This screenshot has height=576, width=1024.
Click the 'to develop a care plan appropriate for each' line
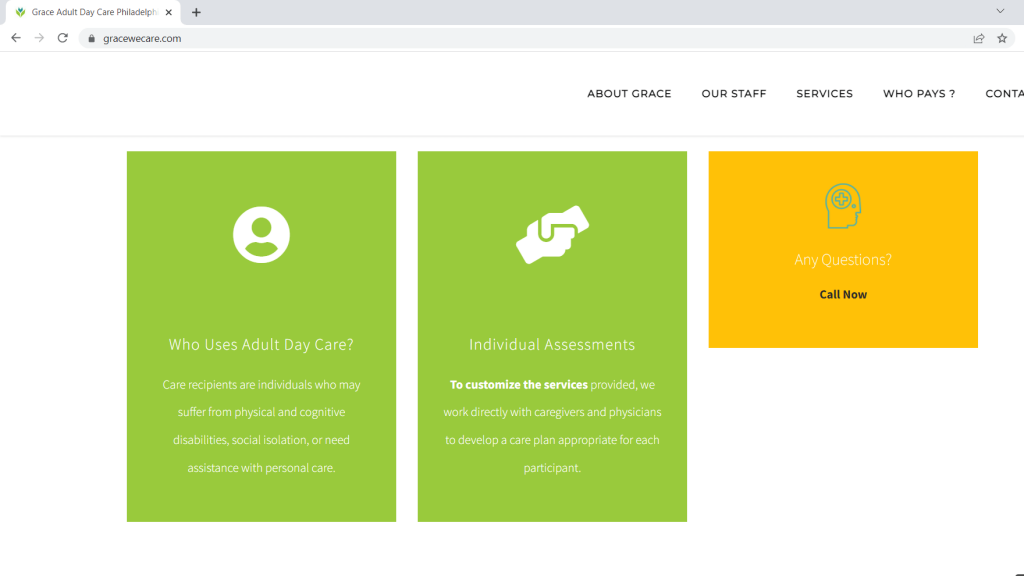tap(552, 440)
